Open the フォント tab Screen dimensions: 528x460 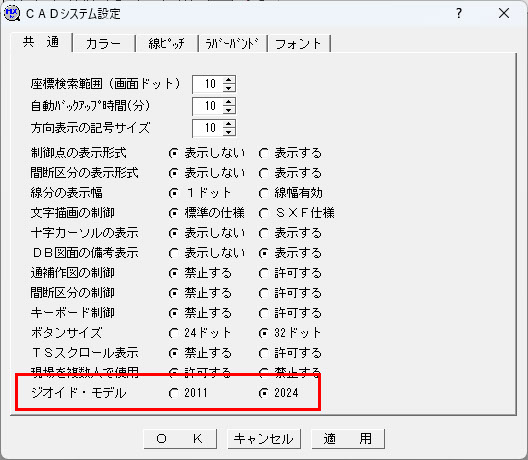pos(298,44)
